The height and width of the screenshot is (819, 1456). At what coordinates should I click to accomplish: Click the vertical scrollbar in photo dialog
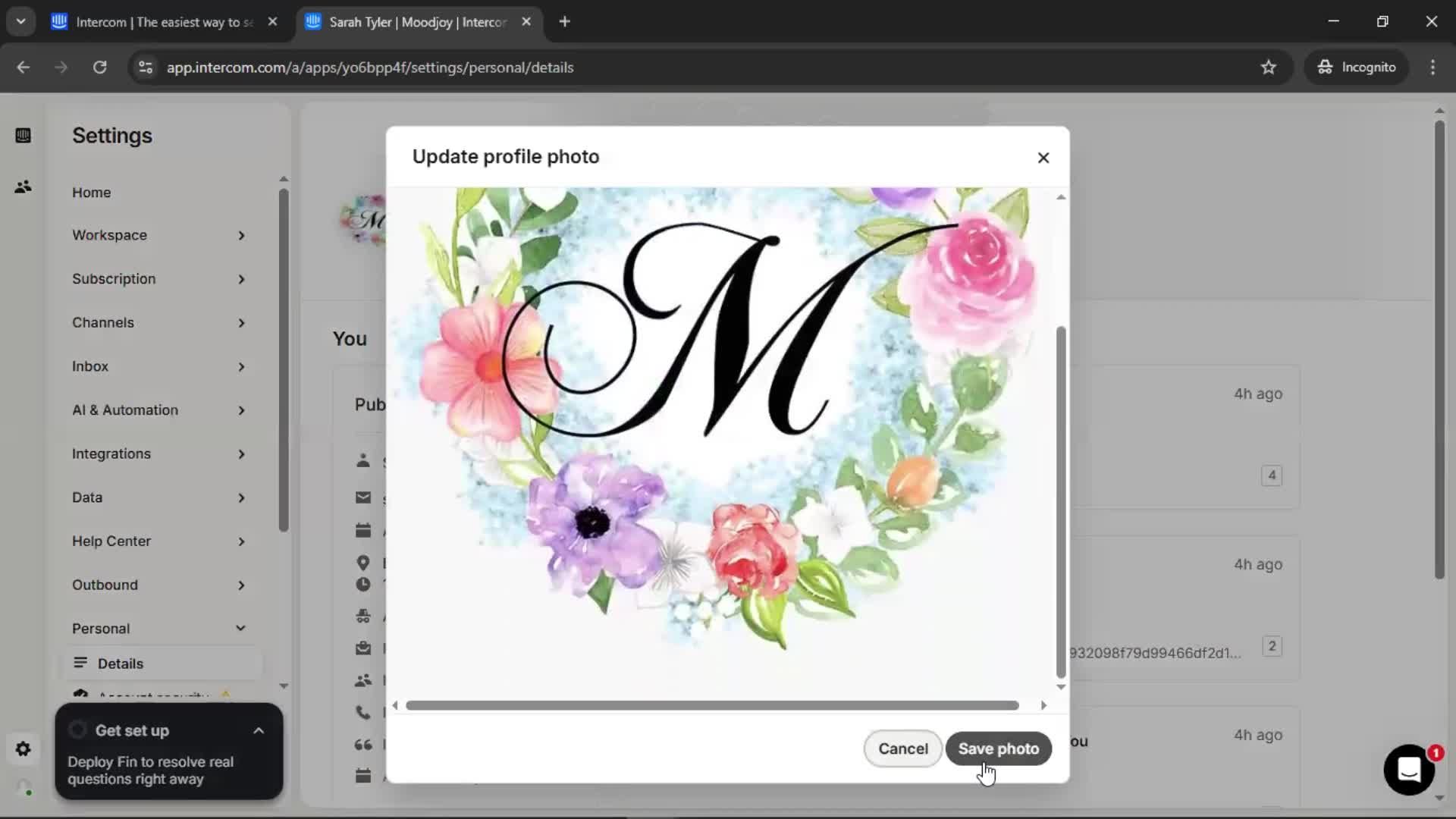click(x=1061, y=502)
